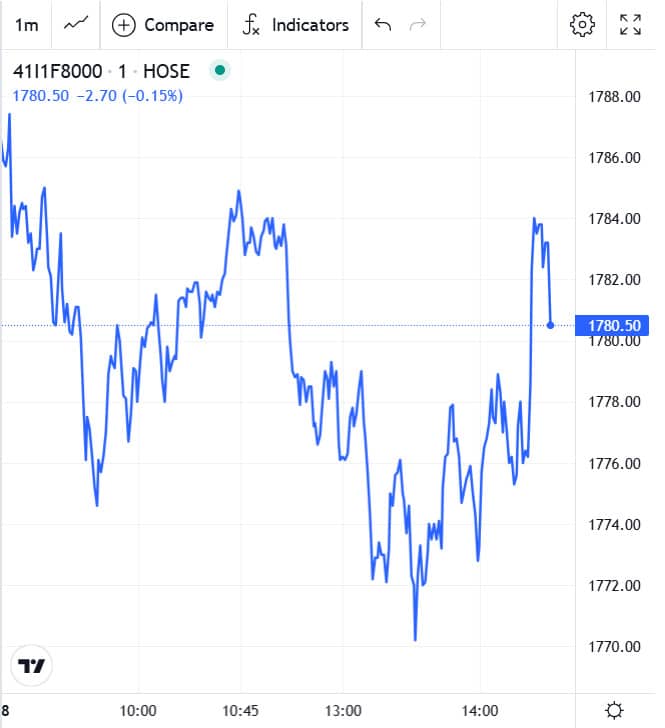The width and height of the screenshot is (665, 728).
Task: Click the 1788.00 price scale label
Action: coord(614,97)
